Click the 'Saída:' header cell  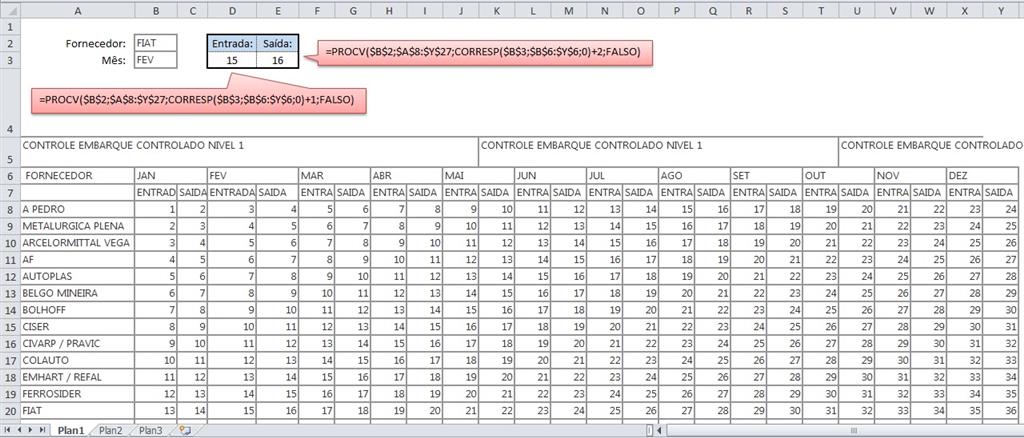click(278, 44)
